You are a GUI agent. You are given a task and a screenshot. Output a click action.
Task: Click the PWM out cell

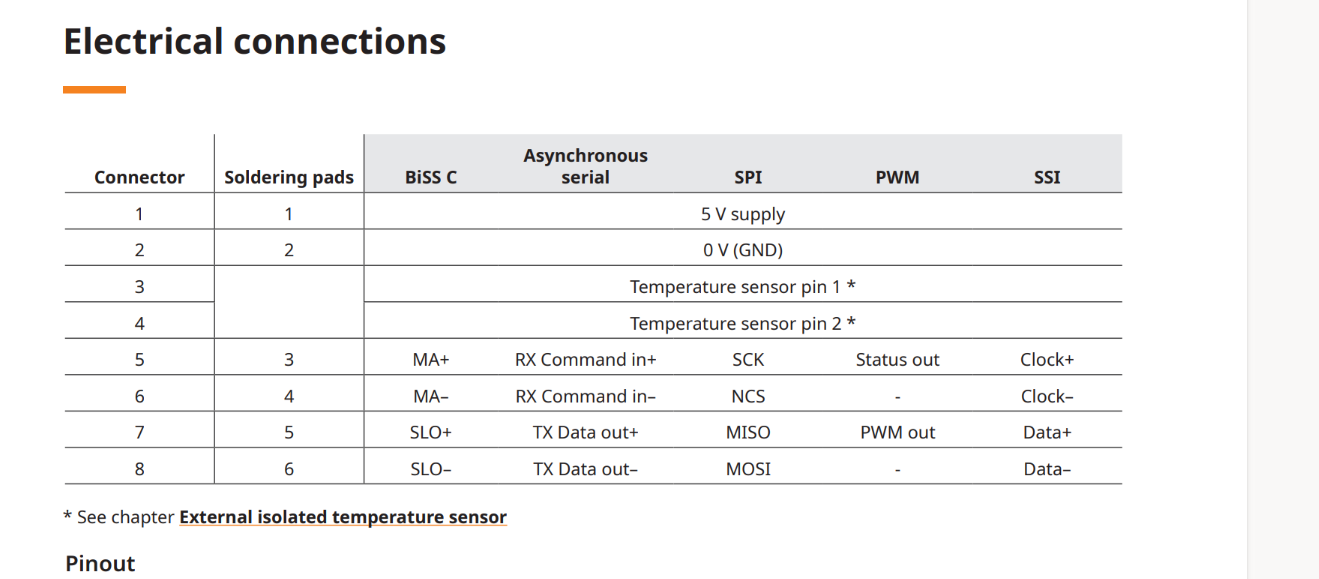click(898, 433)
